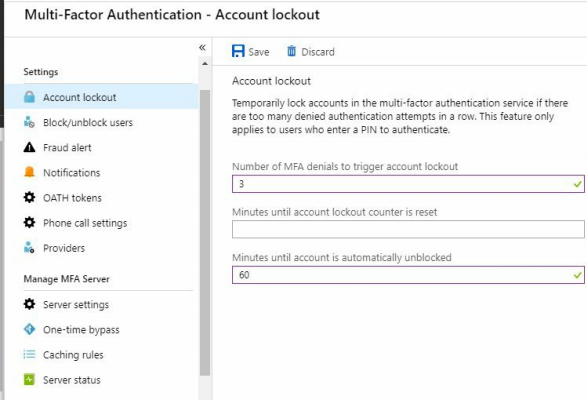Click the empty lockout counter reset minutes field
Image resolution: width=587 pixels, height=402 pixels.
pyautogui.click(x=408, y=229)
